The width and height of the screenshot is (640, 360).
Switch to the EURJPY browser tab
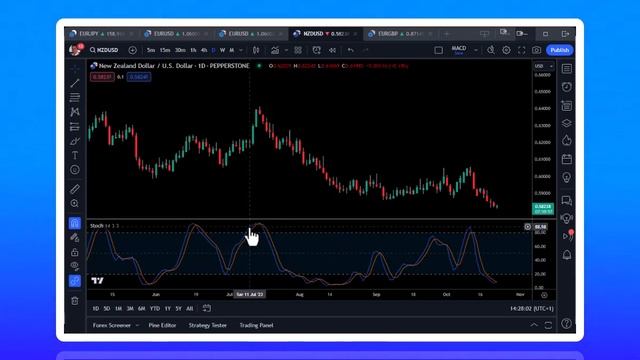pos(100,33)
